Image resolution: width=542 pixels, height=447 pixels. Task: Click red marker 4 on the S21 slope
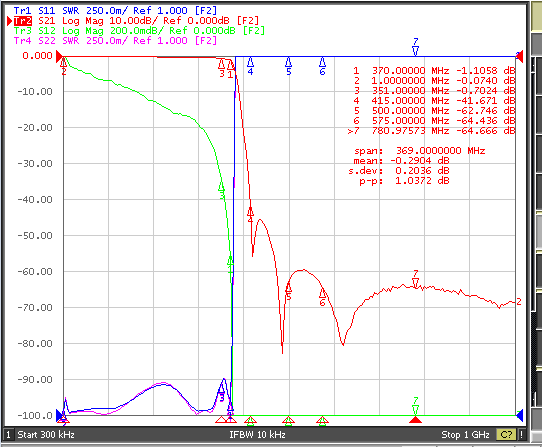(250, 214)
